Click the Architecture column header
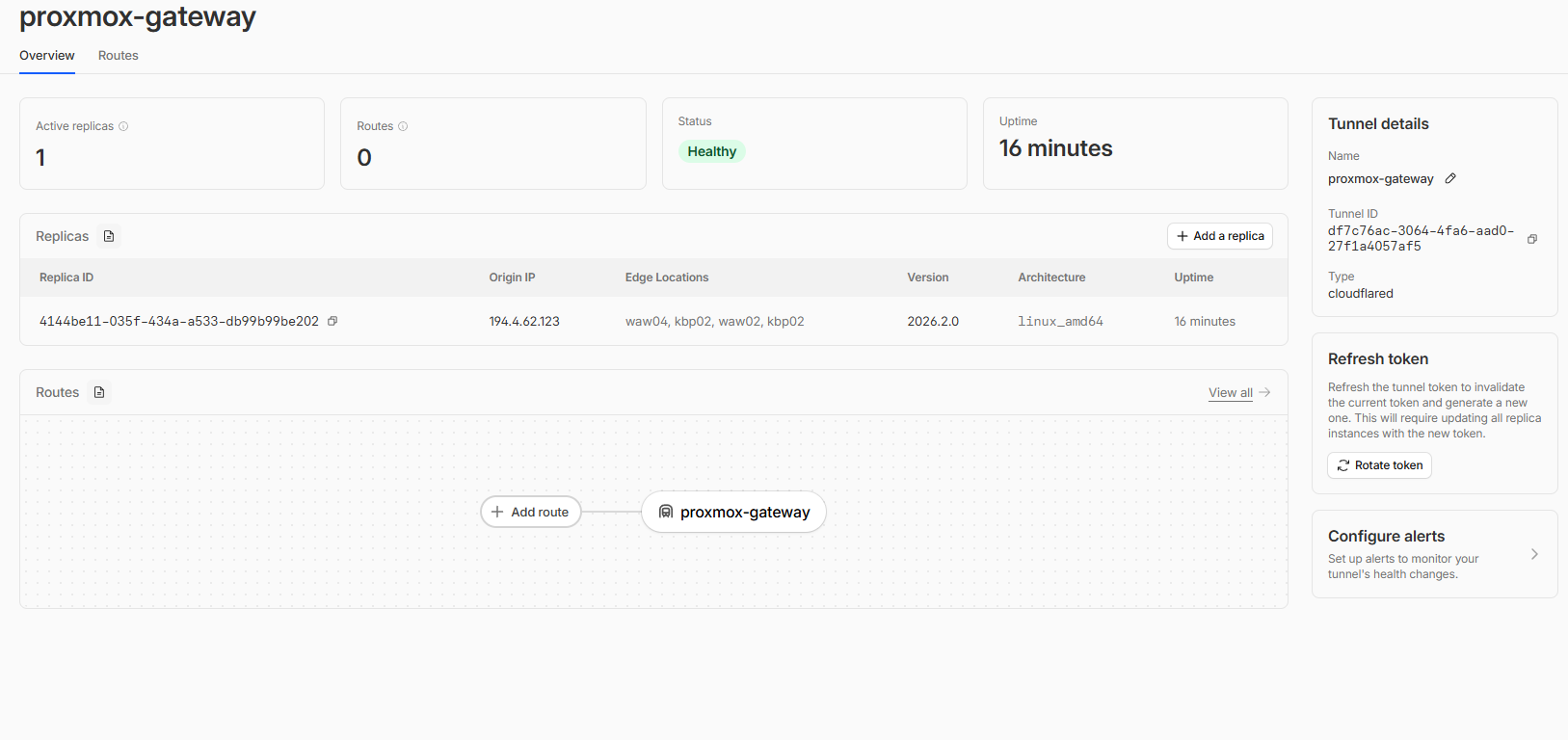This screenshot has width=1568, height=740. click(x=1051, y=277)
